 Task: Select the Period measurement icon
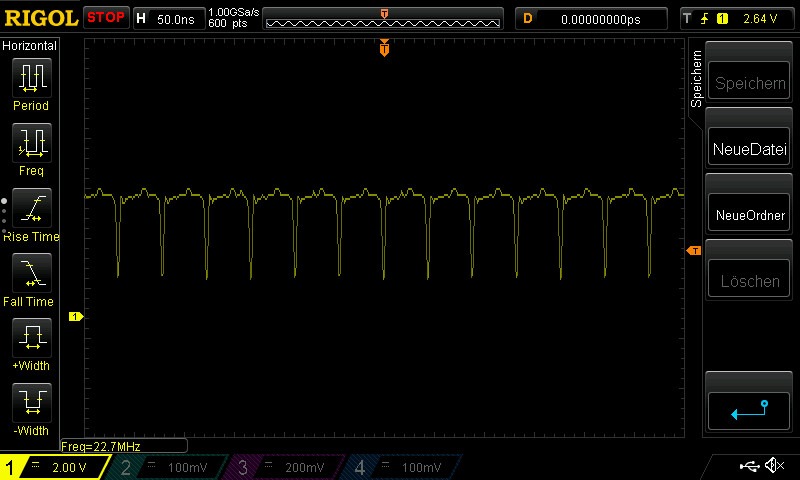(x=32, y=78)
